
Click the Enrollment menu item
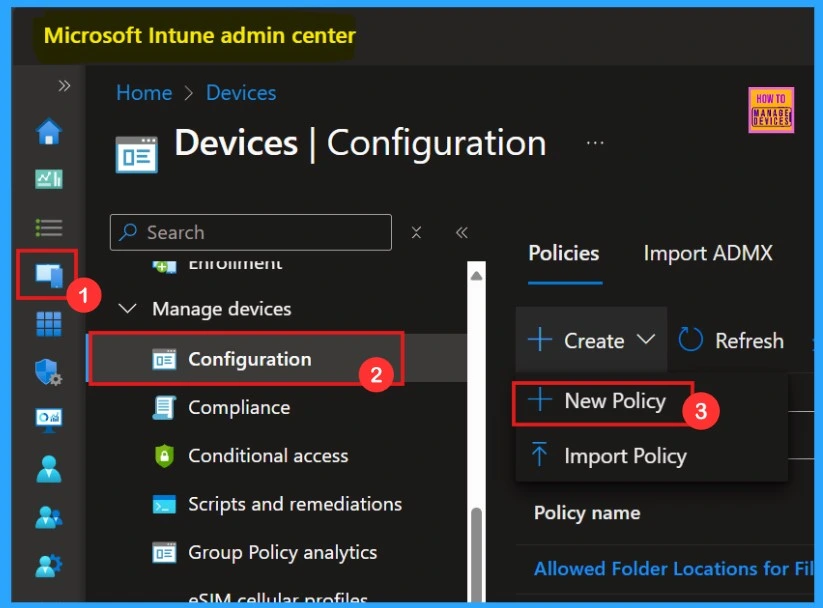235,264
